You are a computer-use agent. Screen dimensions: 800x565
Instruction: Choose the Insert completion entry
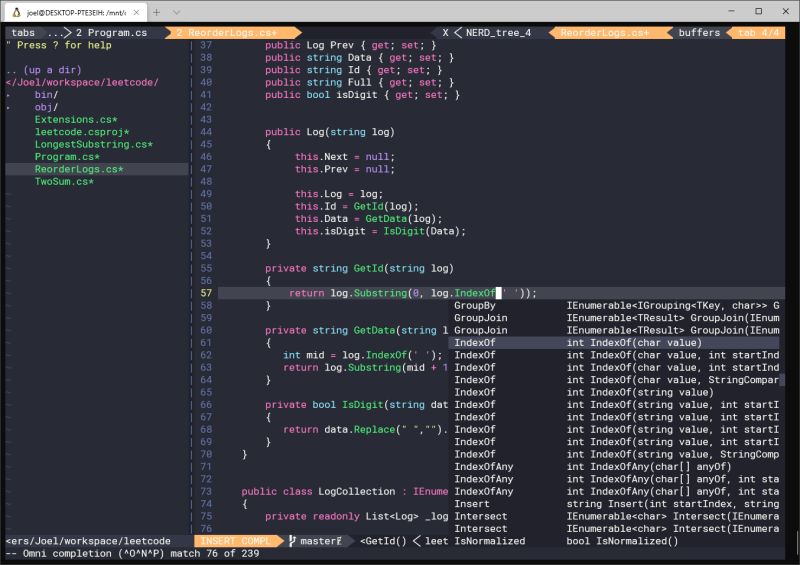click(x=614, y=504)
